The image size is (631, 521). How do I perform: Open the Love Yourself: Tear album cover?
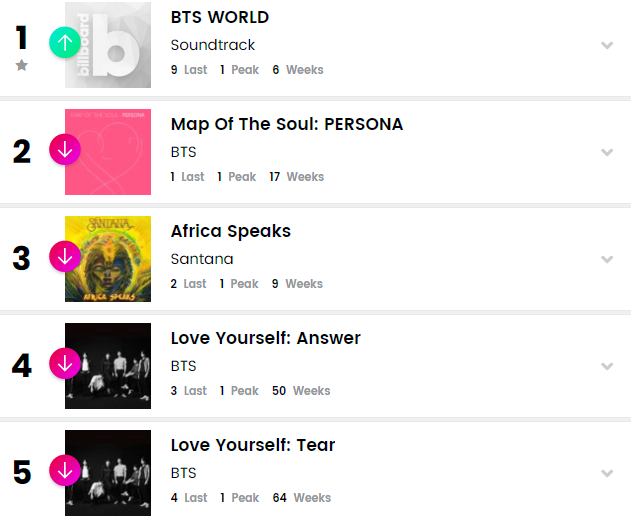point(108,473)
